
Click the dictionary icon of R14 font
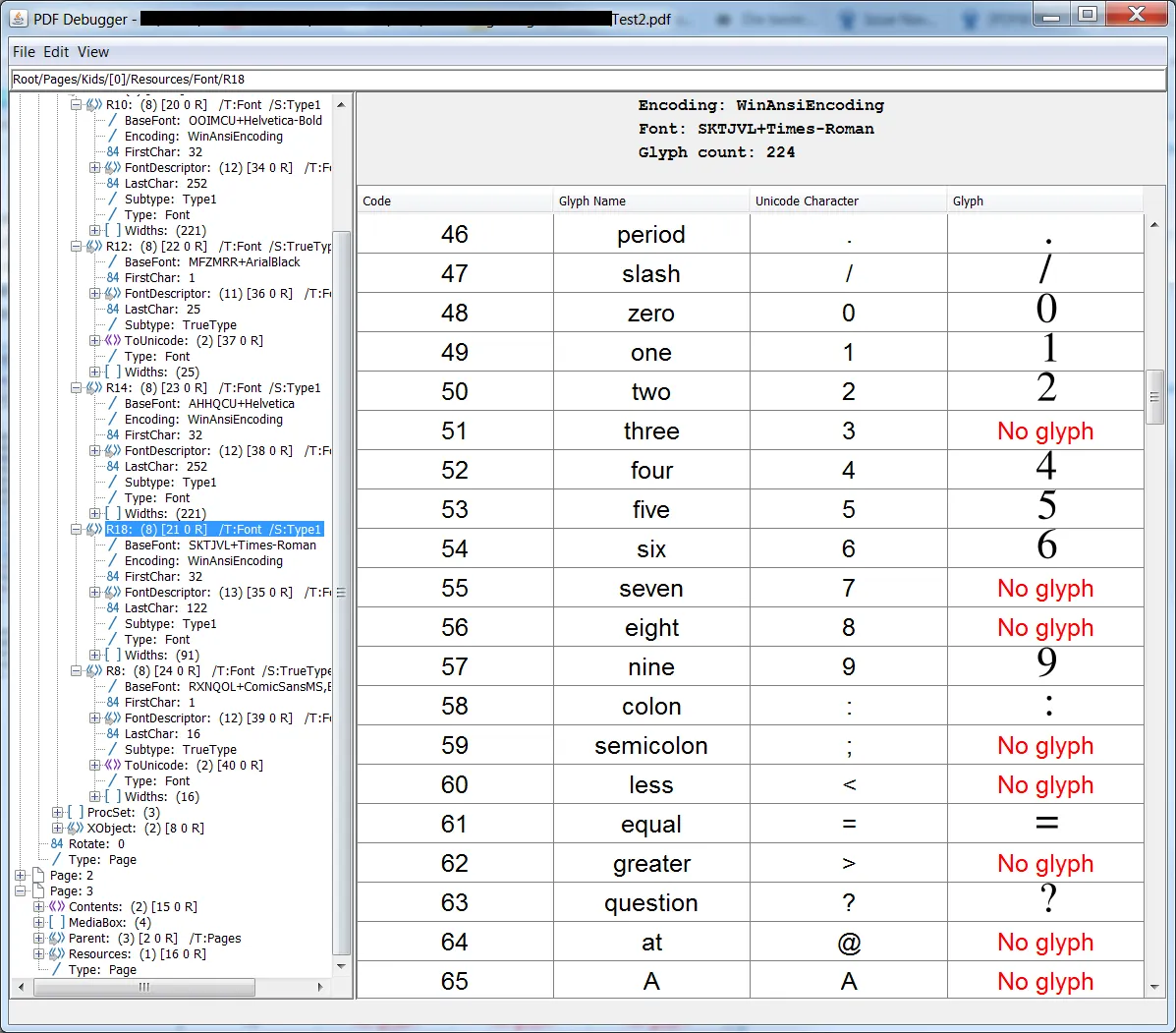click(93, 388)
